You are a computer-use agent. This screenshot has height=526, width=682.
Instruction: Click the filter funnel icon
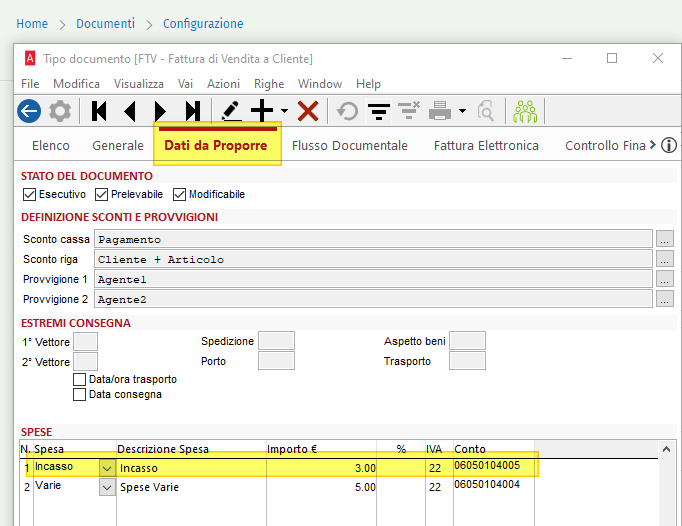coord(379,111)
